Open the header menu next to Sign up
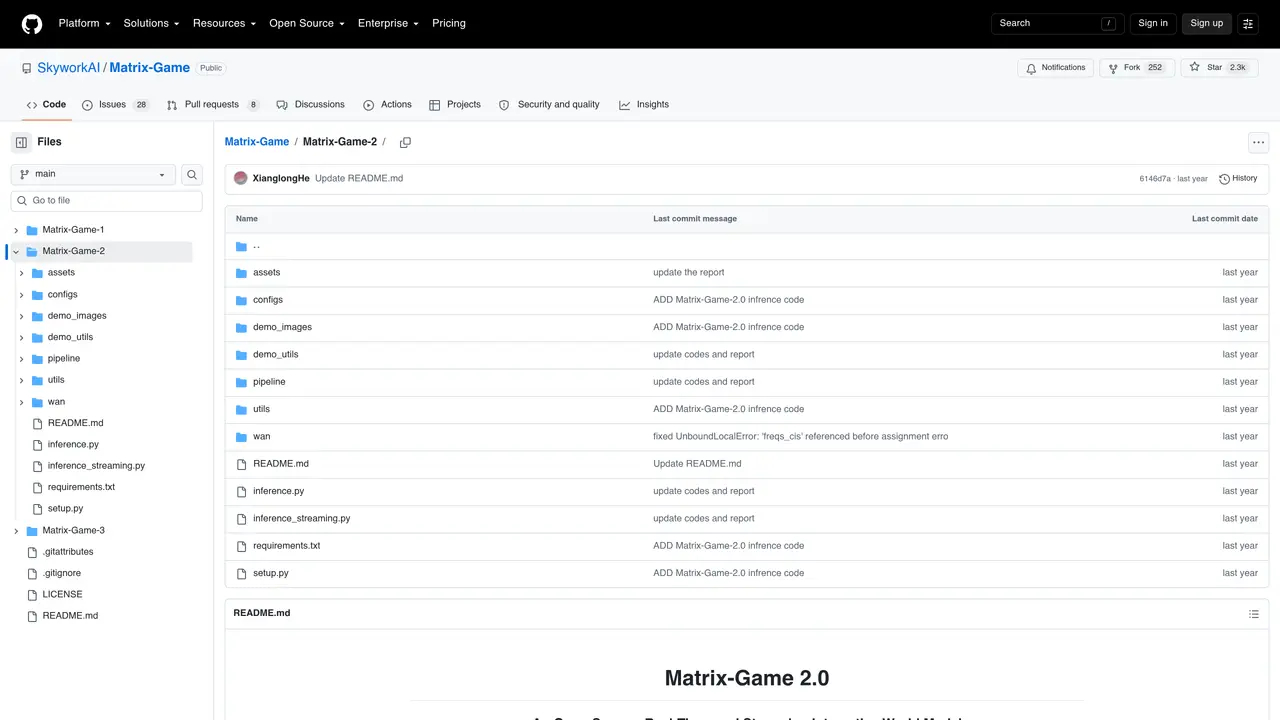Screen dimensions: 1280x720 pos(1248,23)
